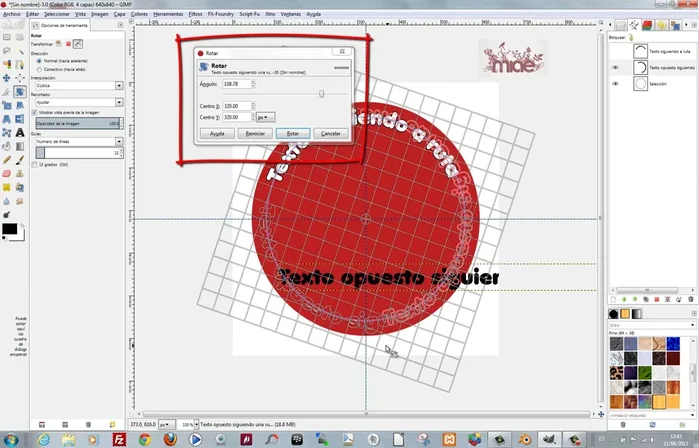The image size is (699, 448).
Task: Select 'Correctivo (hacia atrás)' direction radio button
Action: (x=39, y=67)
